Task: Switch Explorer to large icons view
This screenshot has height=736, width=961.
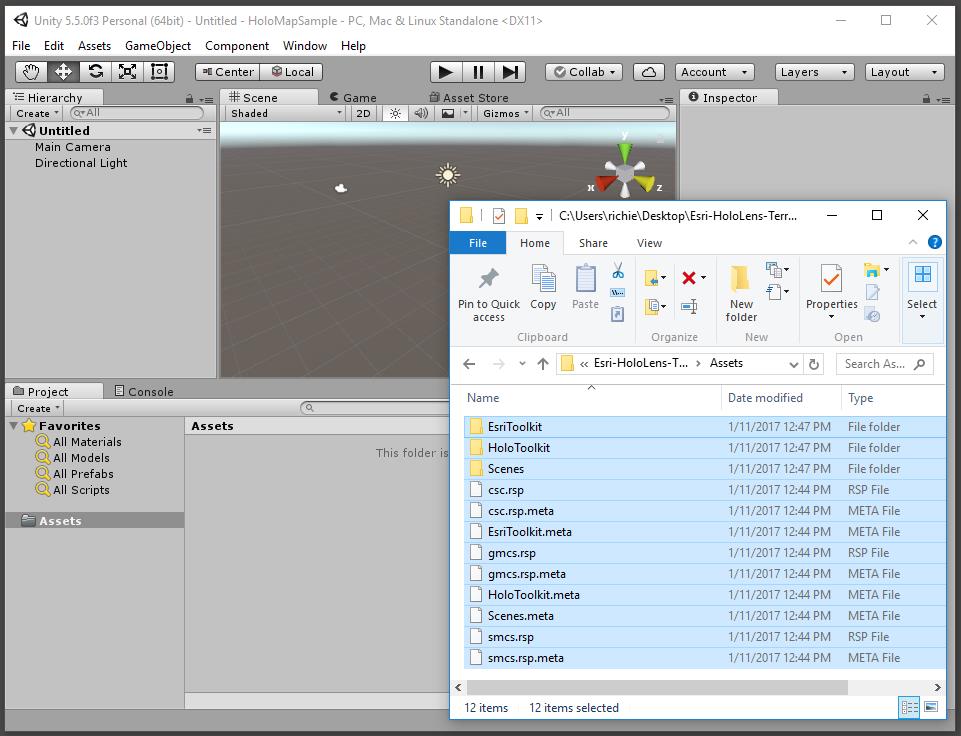Action: click(x=930, y=707)
